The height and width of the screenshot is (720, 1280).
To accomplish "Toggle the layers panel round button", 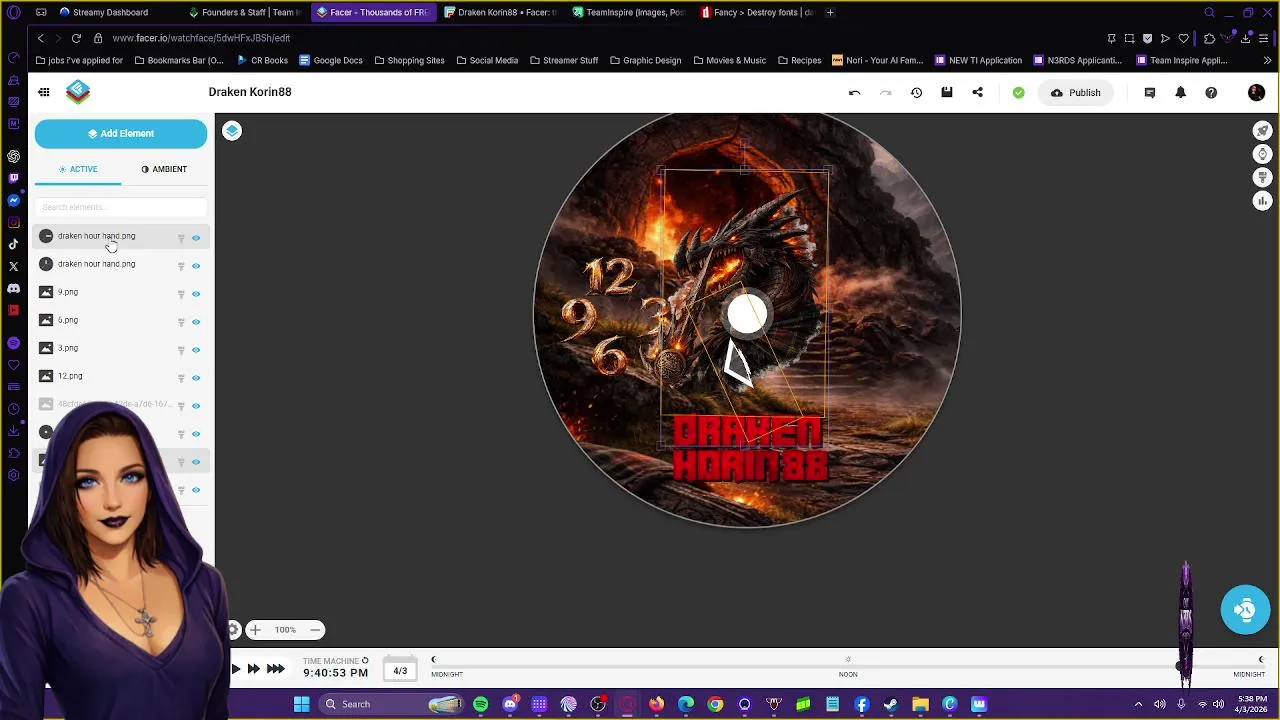I will tap(232, 131).
